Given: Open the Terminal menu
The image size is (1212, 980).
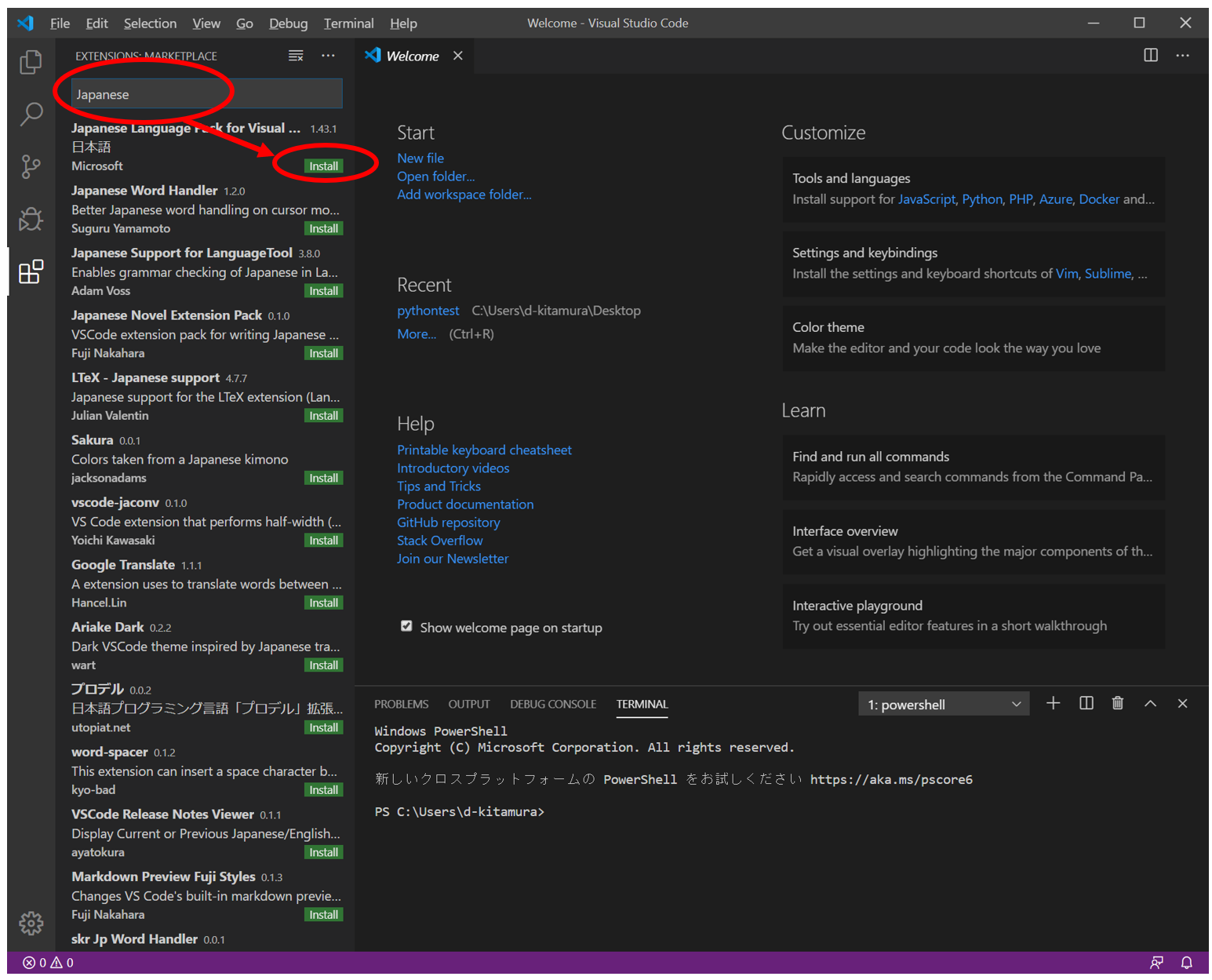Looking at the screenshot, I should [348, 24].
